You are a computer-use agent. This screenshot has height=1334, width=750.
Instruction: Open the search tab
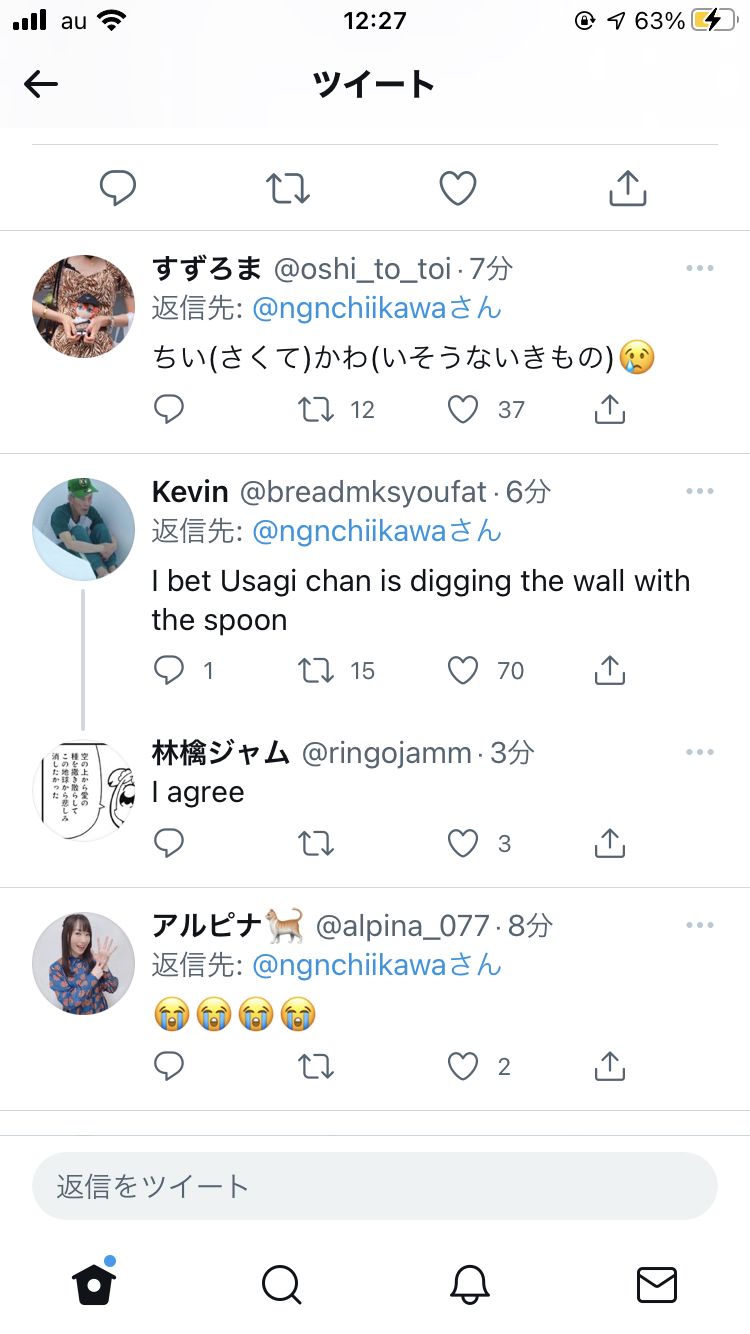click(x=281, y=1284)
